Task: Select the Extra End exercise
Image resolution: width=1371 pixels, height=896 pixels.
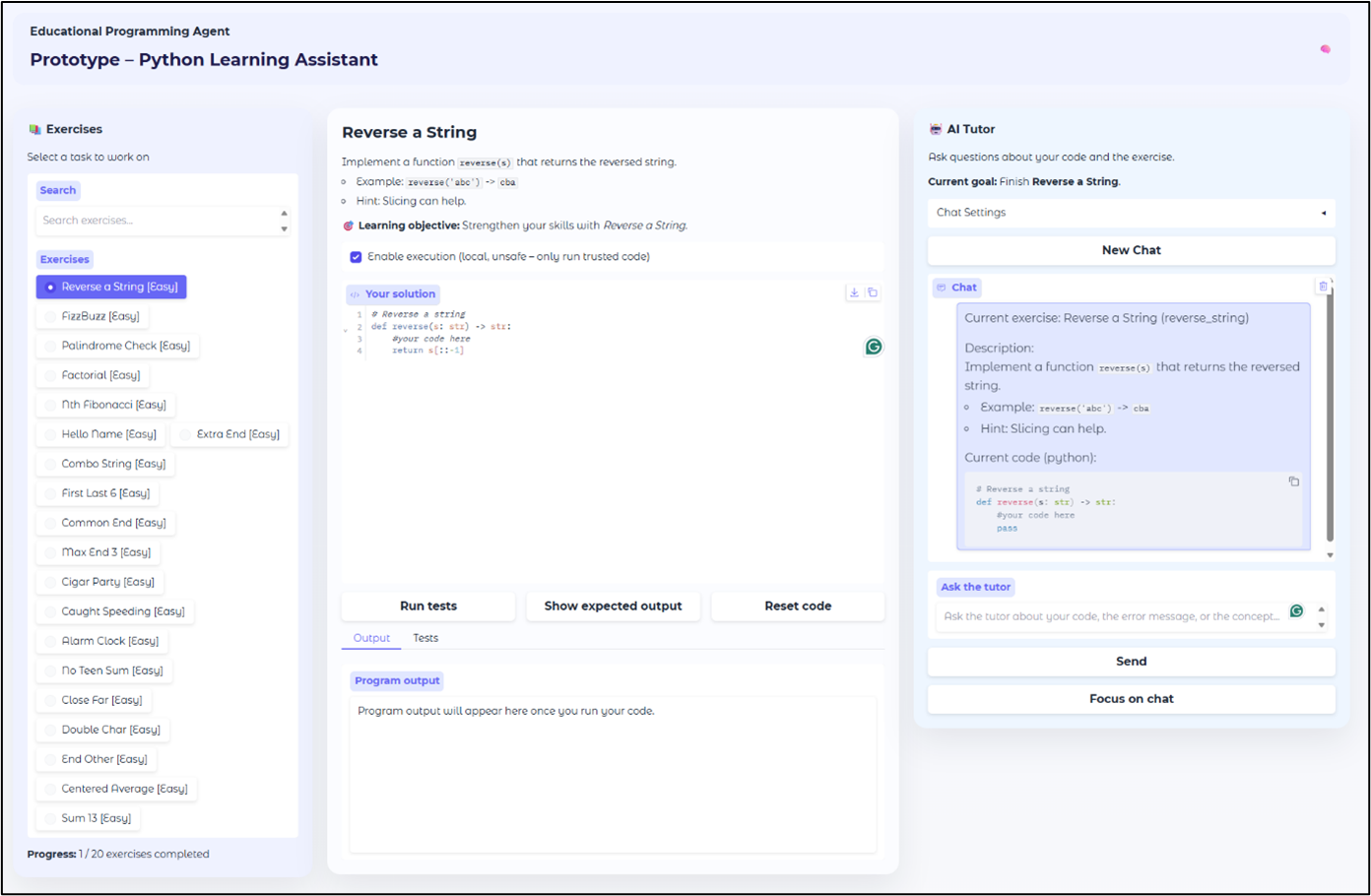Action: coord(230,434)
